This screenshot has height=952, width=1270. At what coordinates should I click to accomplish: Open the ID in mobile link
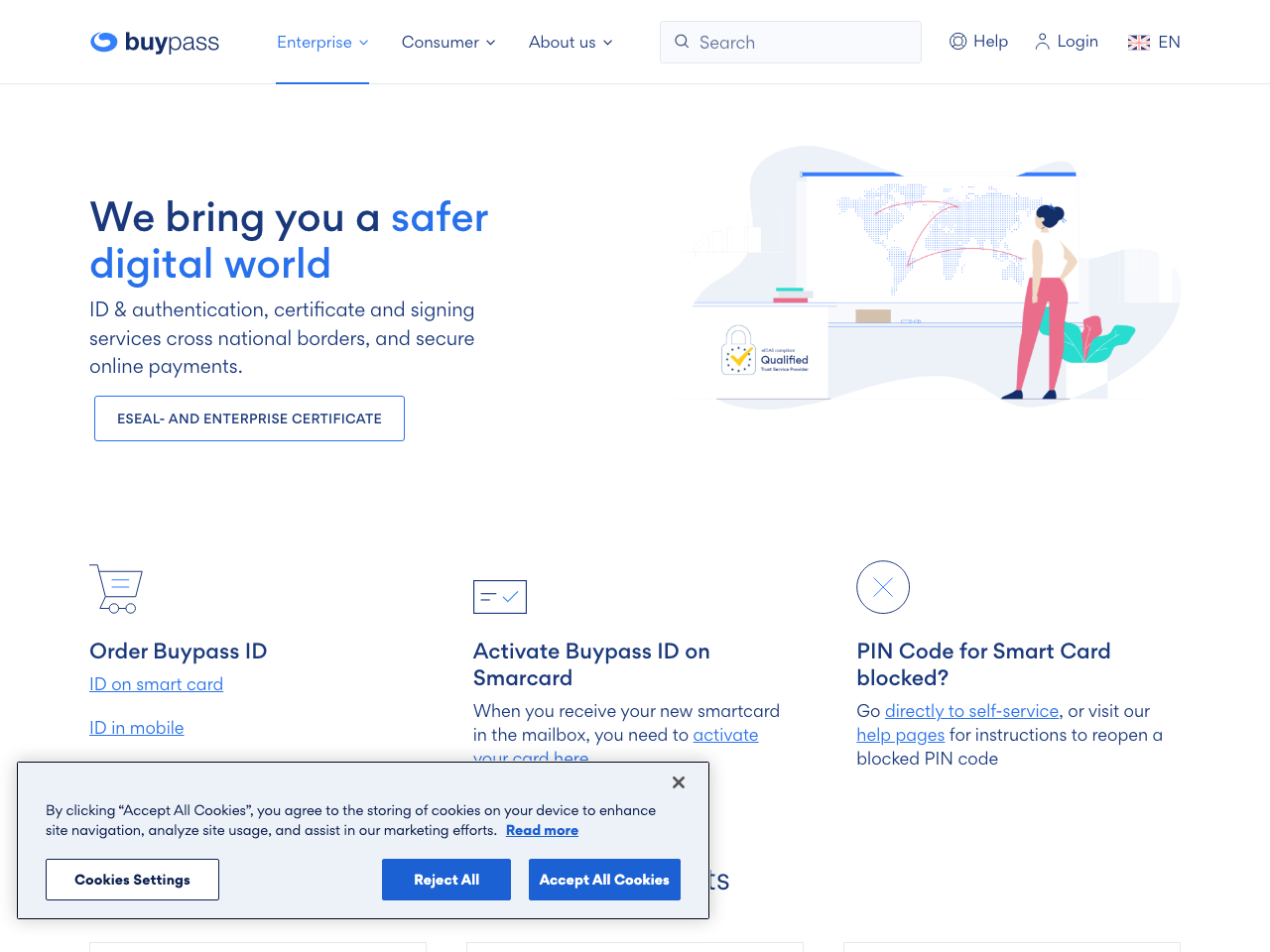coord(136,727)
